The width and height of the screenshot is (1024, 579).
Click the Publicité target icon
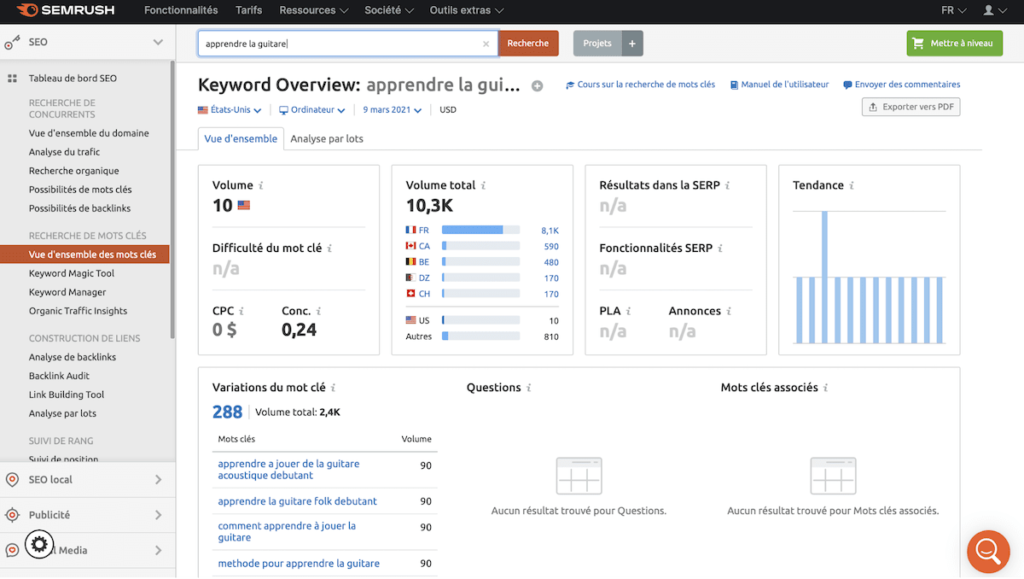[12, 515]
